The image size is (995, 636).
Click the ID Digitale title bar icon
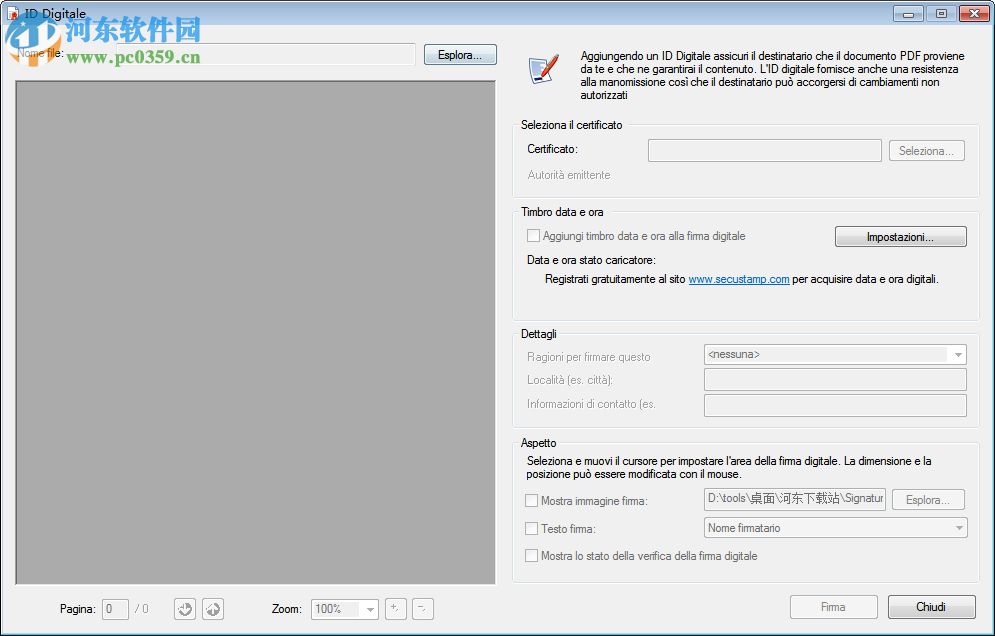tap(13, 13)
